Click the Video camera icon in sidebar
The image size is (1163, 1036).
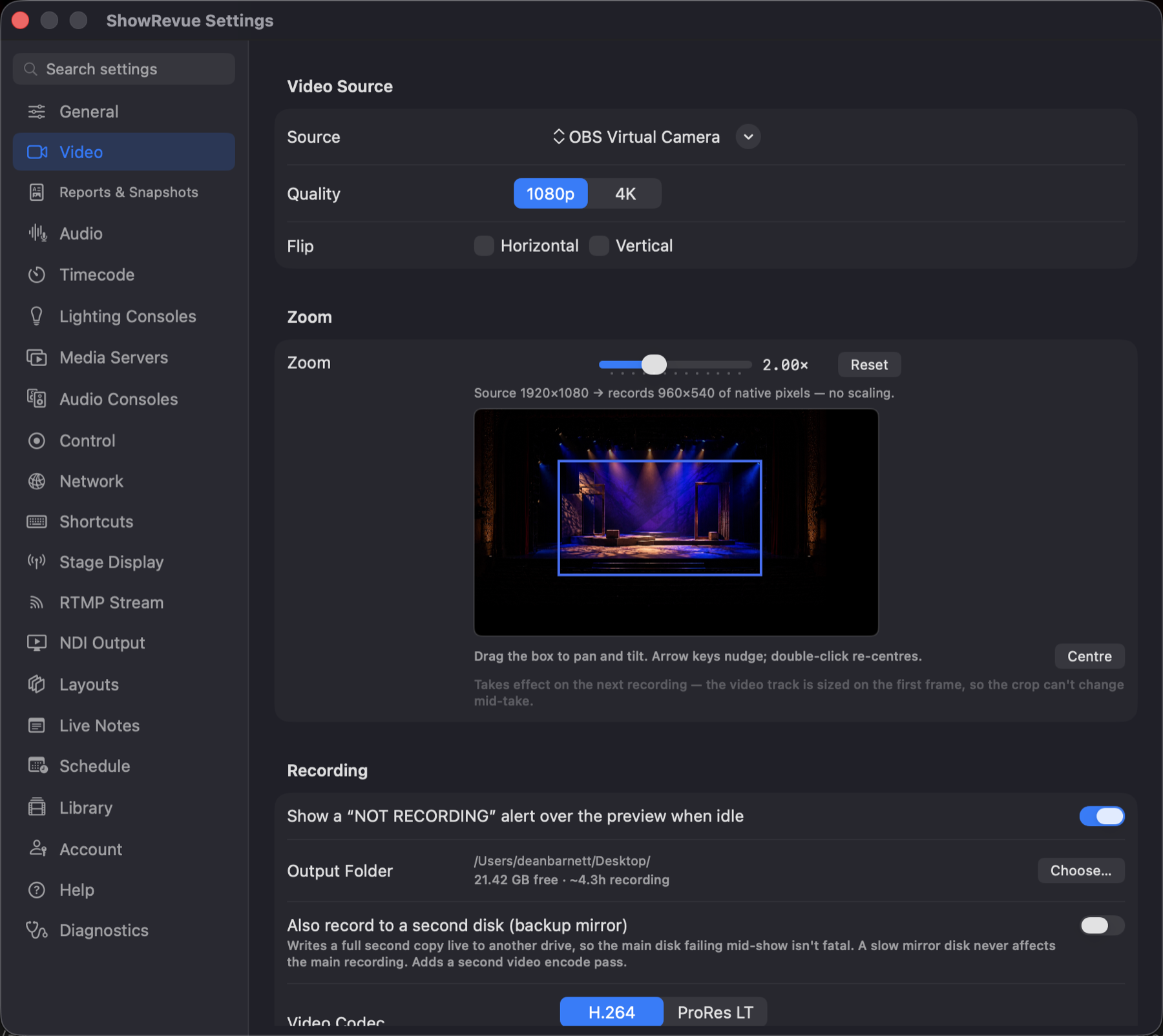point(37,152)
